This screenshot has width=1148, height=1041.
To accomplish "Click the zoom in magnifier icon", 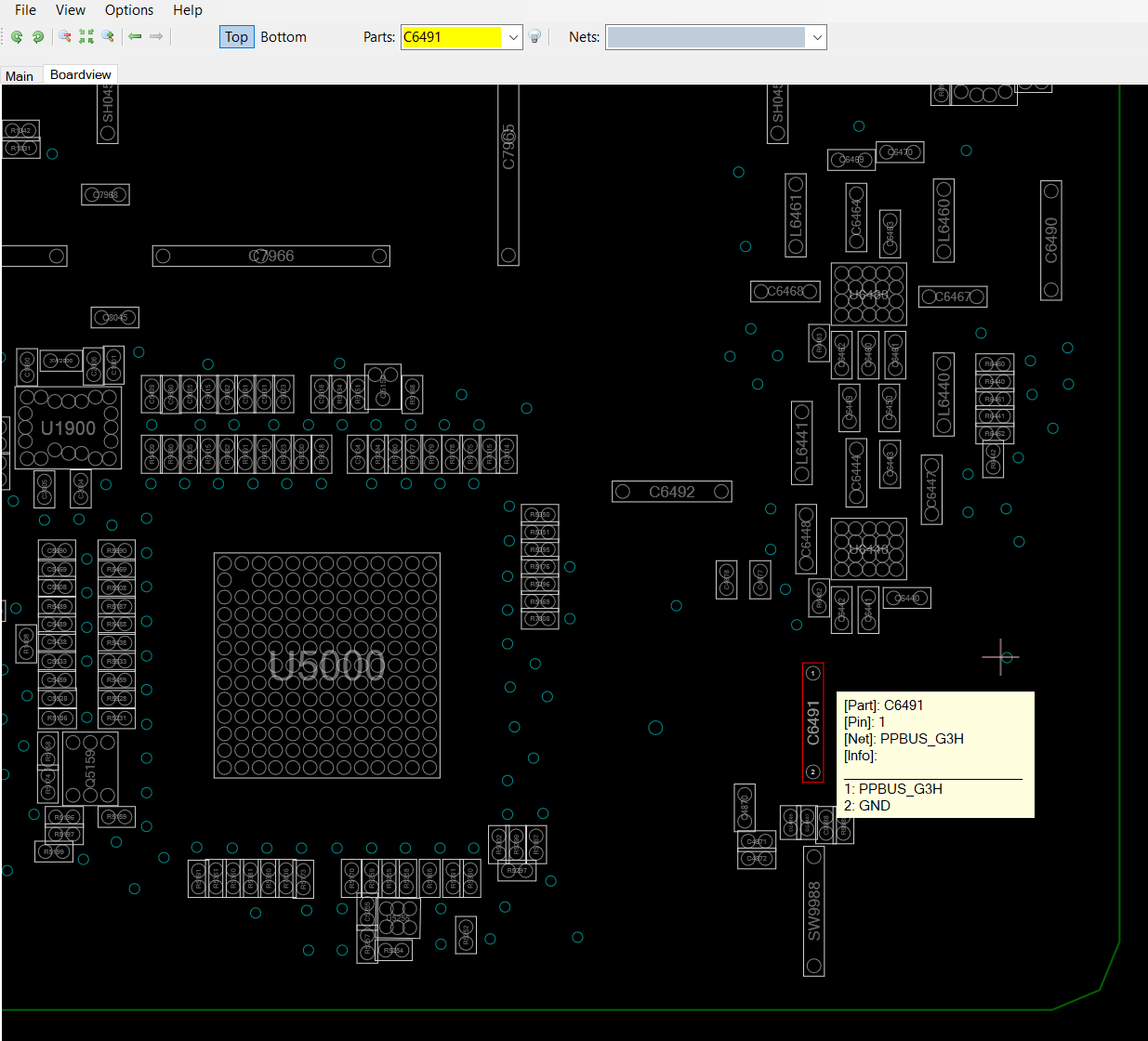I will pos(109,37).
